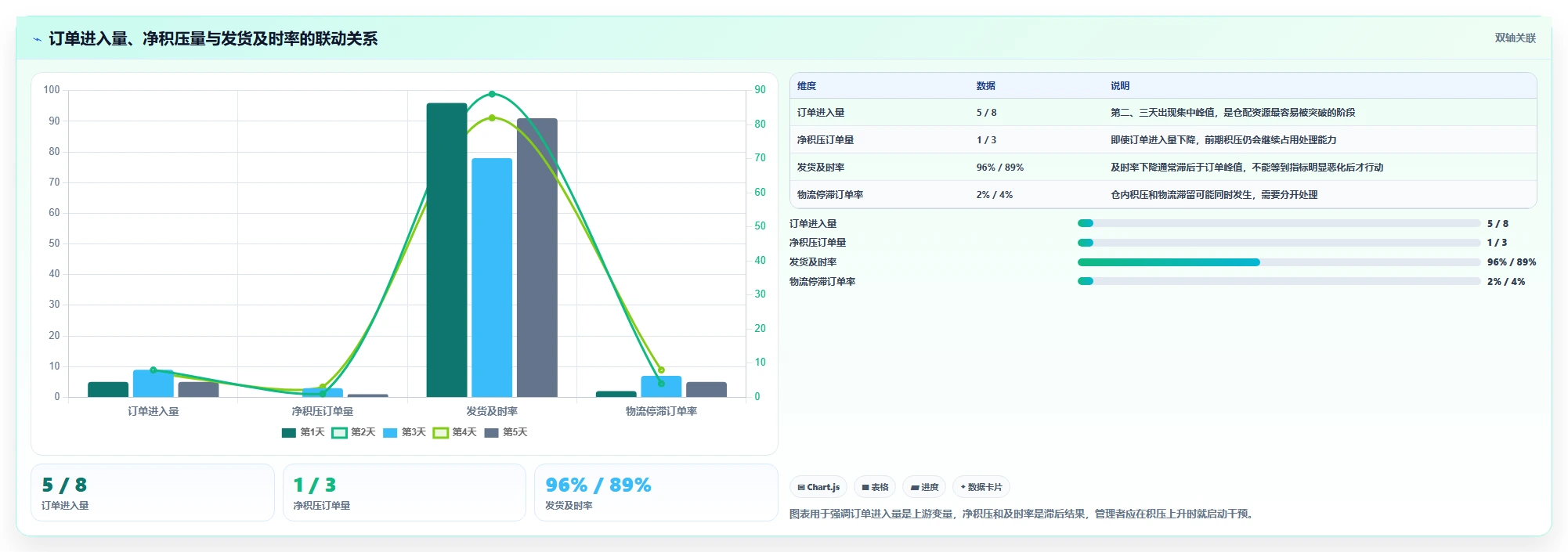1568x552 pixels.
Task: Click the light blue 订单进入量 bar
Action: pyautogui.click(x=154, y=384)
